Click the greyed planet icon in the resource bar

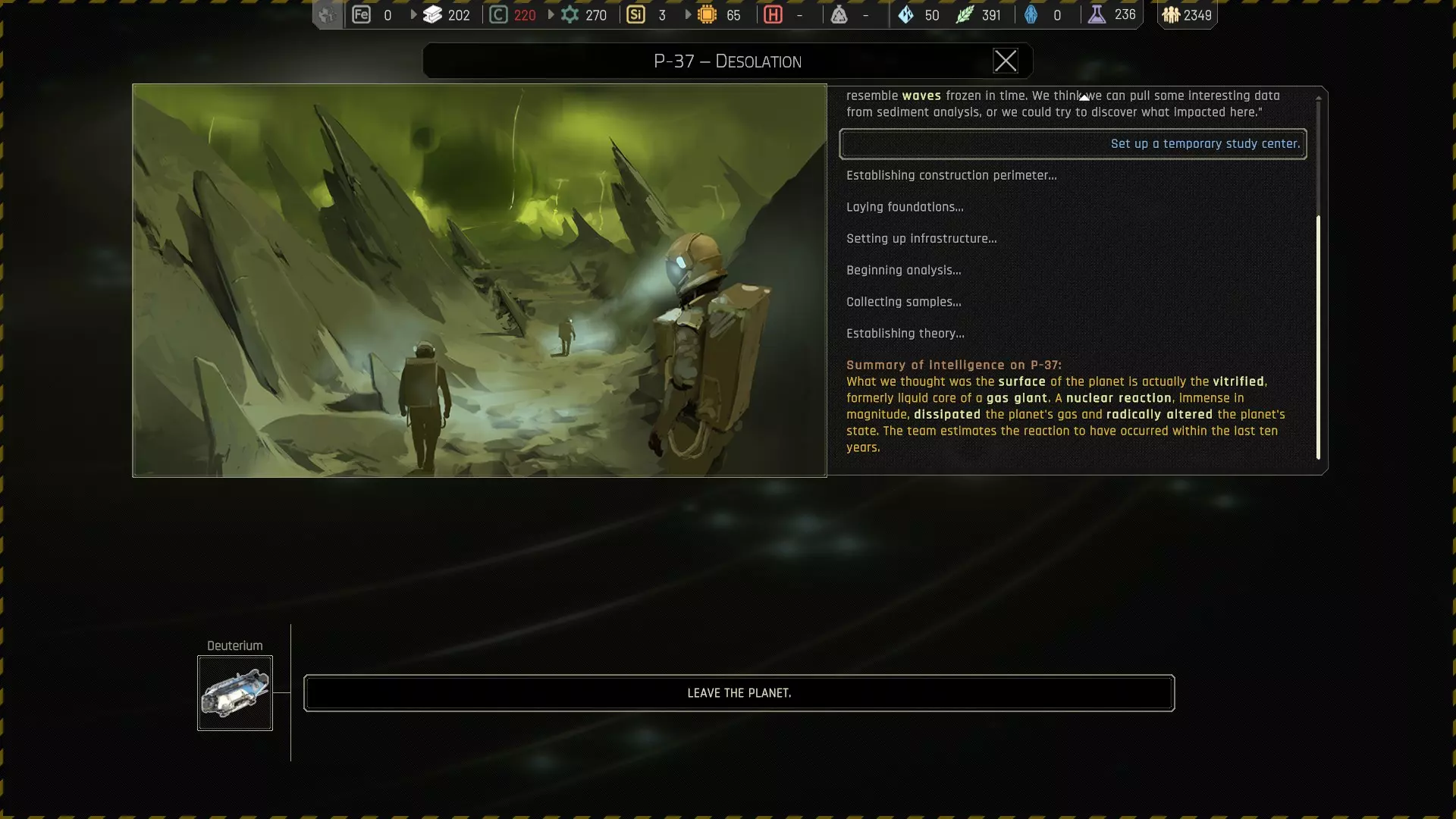[327, 14]
